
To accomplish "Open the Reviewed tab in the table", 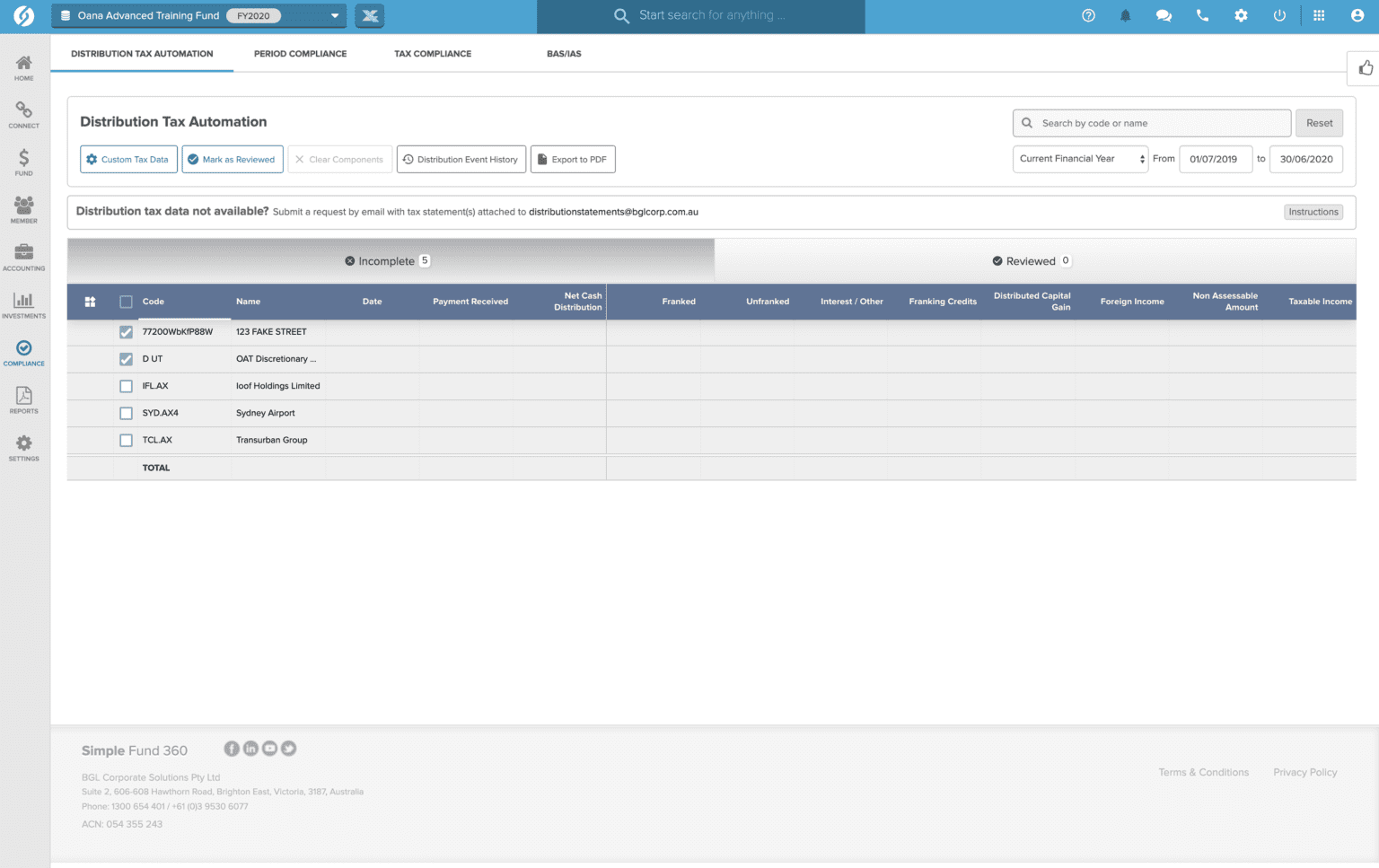I will pos(1031,260).
